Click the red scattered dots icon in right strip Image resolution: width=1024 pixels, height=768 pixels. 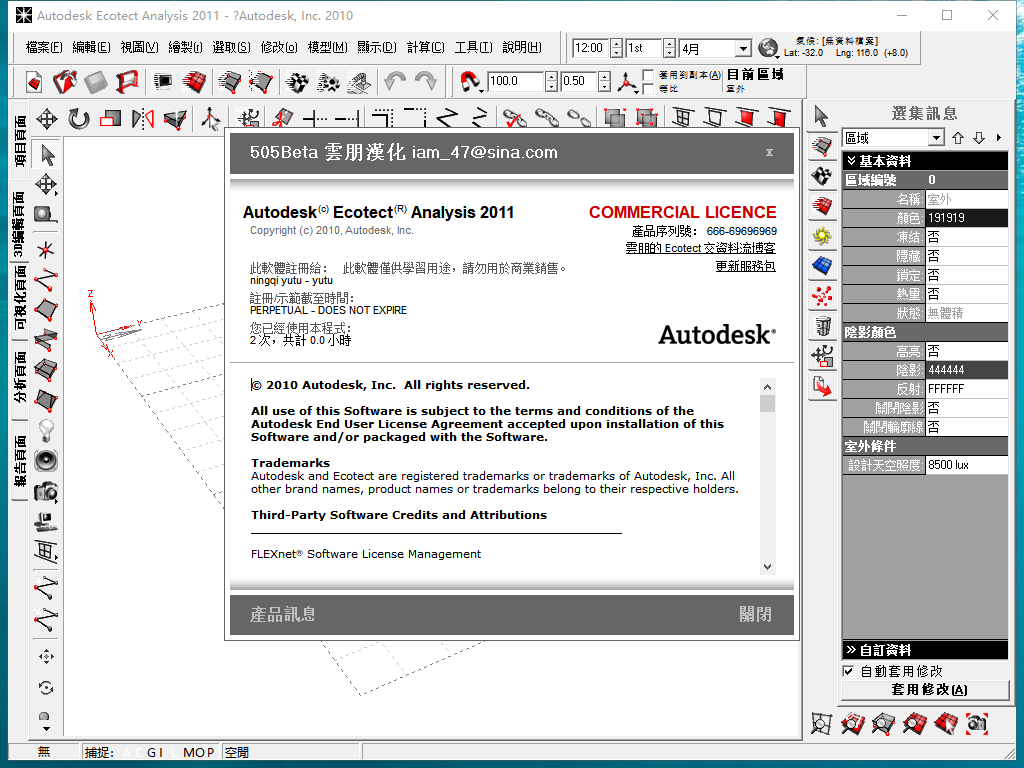tap(822, 296)
